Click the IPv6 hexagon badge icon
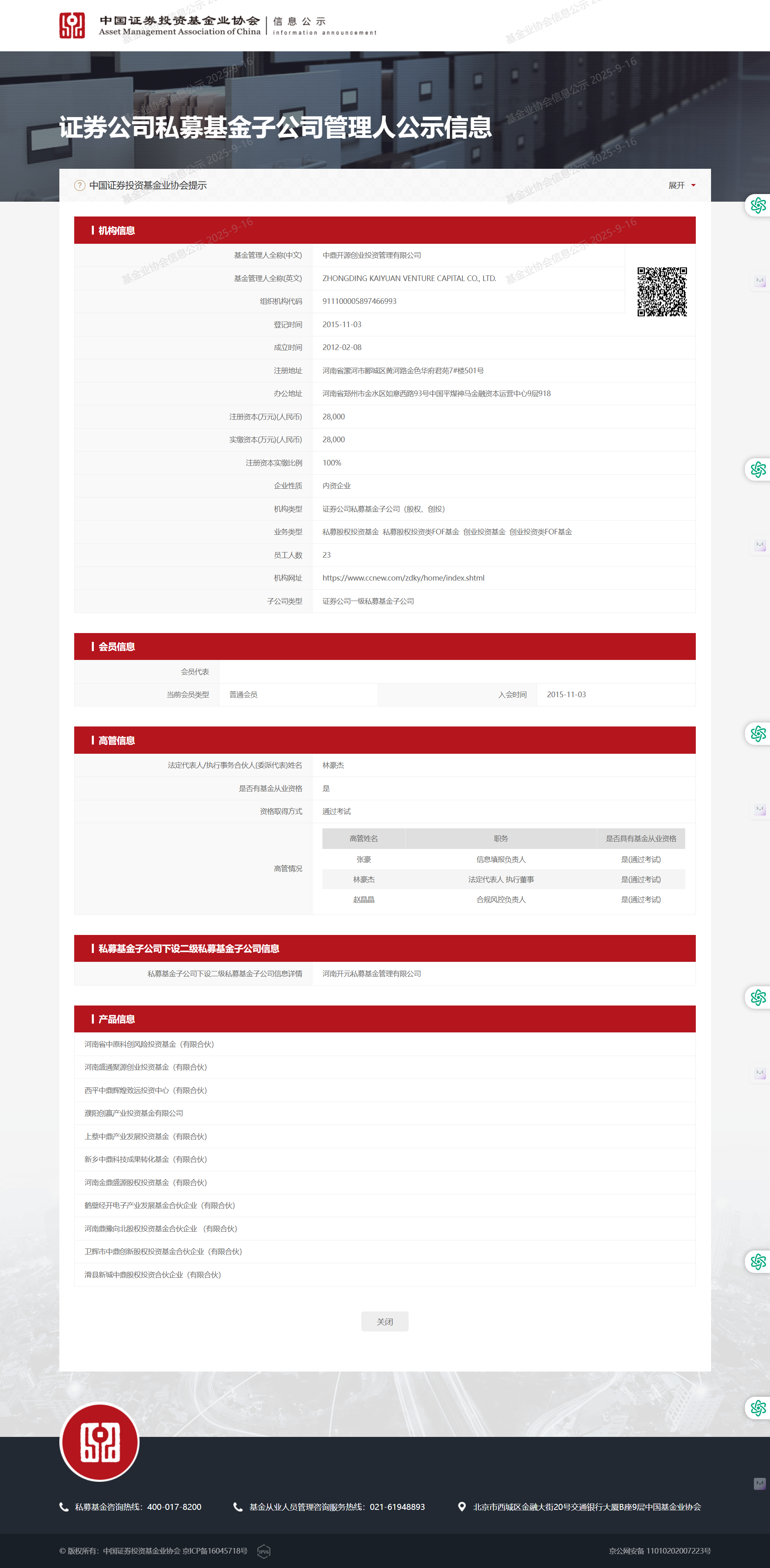 tap(263, 1551)
